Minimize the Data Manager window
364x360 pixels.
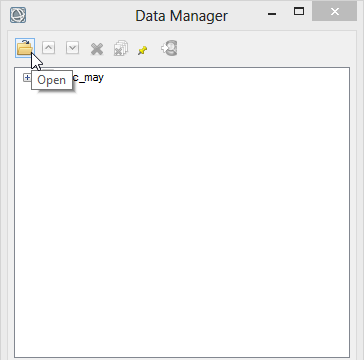(272, 14)
